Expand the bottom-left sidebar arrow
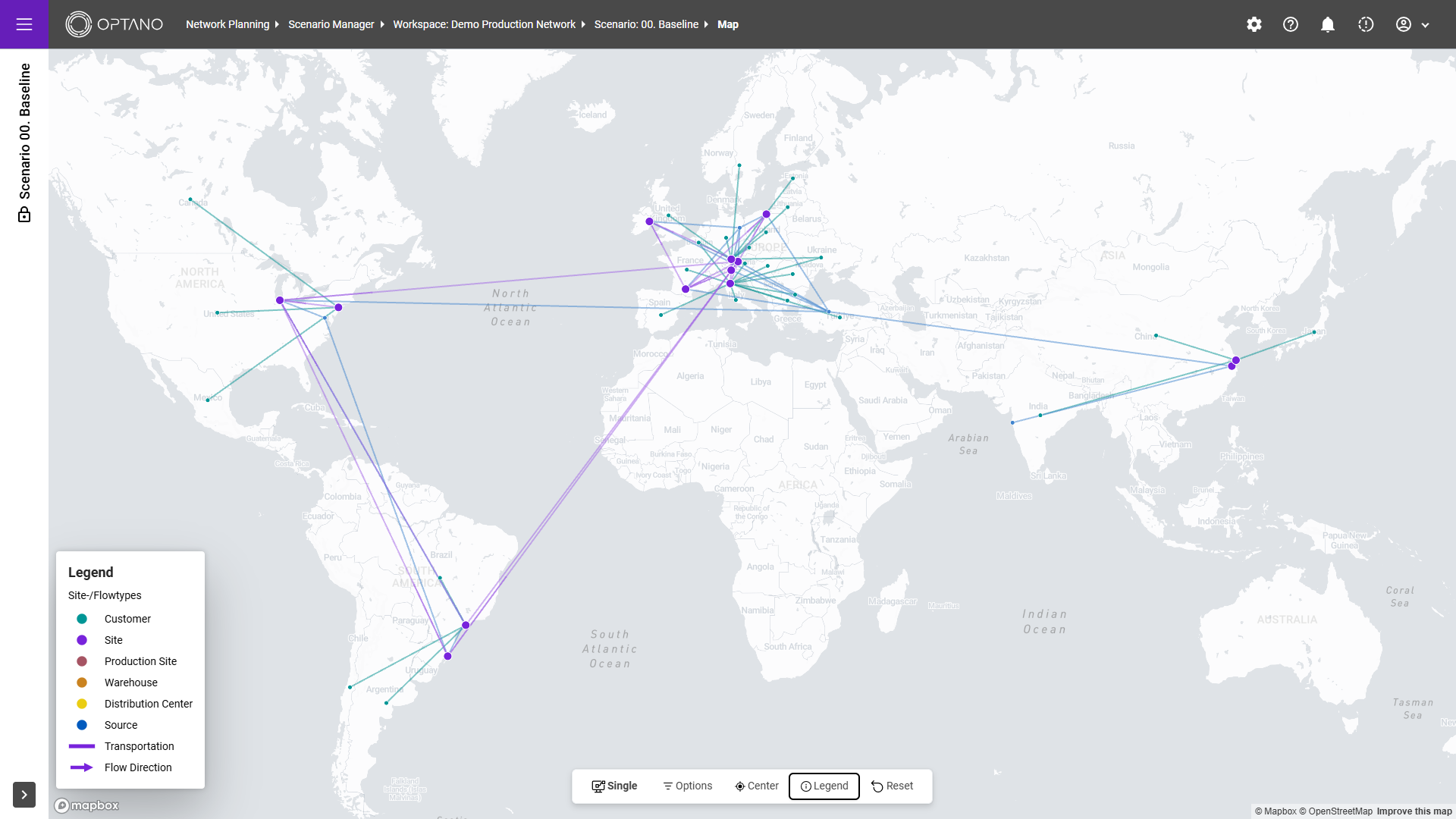 (24, 795)
